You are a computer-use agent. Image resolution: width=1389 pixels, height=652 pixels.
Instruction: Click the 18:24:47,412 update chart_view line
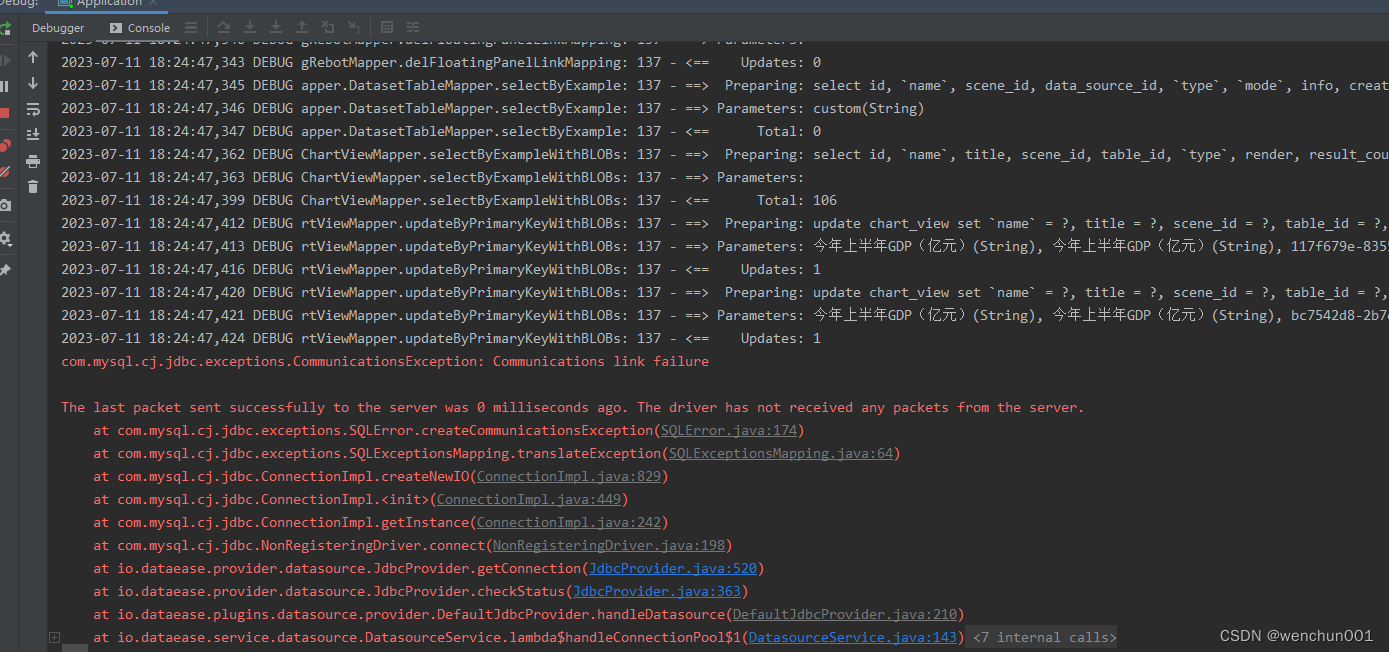coord(725,224)
